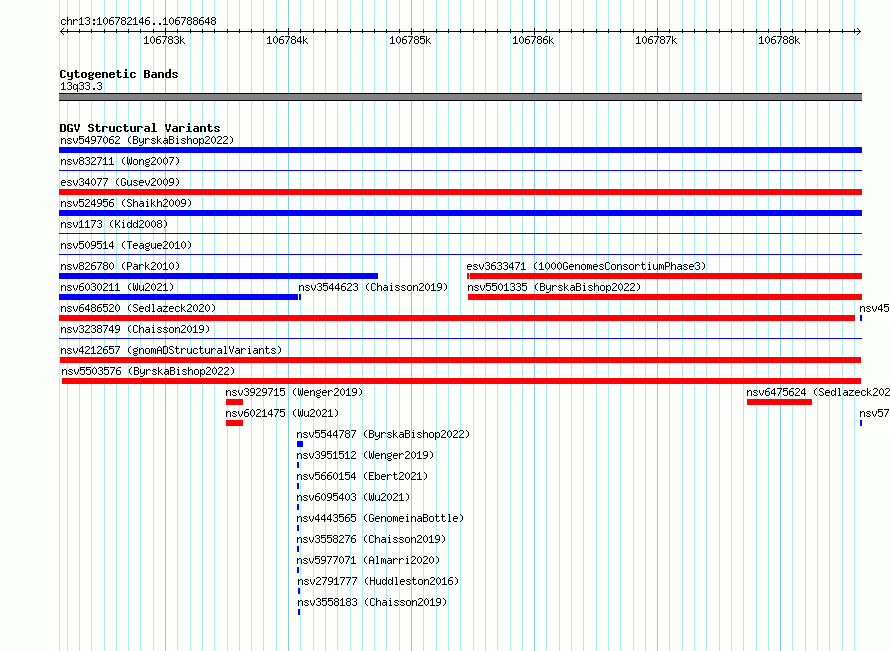The width and height of the screenshot is (890, 651).
Task: Open nsv524956 (Shaikh2009) variant label
Action: [126, 203]
